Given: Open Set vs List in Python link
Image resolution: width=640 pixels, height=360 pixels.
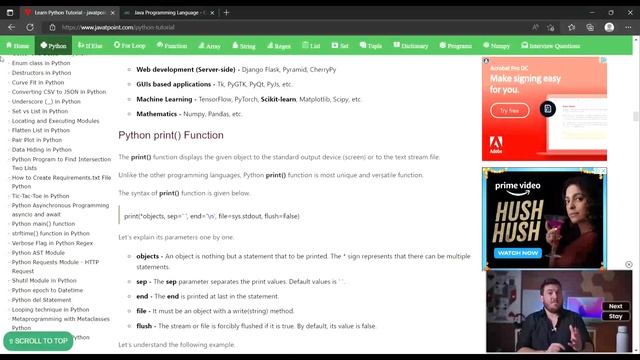Looking at the screenshot, I should 40,111.
